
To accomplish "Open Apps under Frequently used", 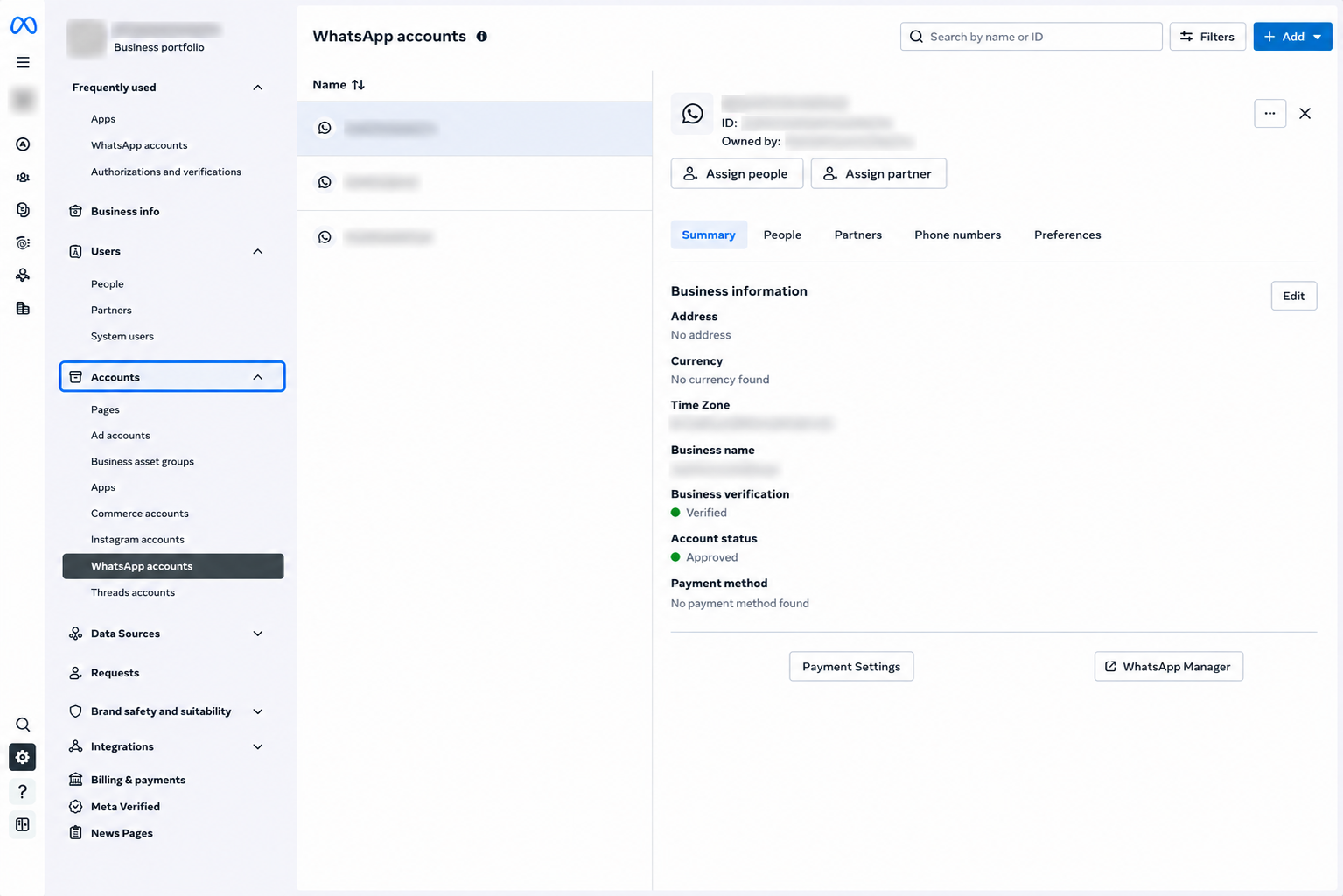I will pyautogui.click(x=103, y=119).
